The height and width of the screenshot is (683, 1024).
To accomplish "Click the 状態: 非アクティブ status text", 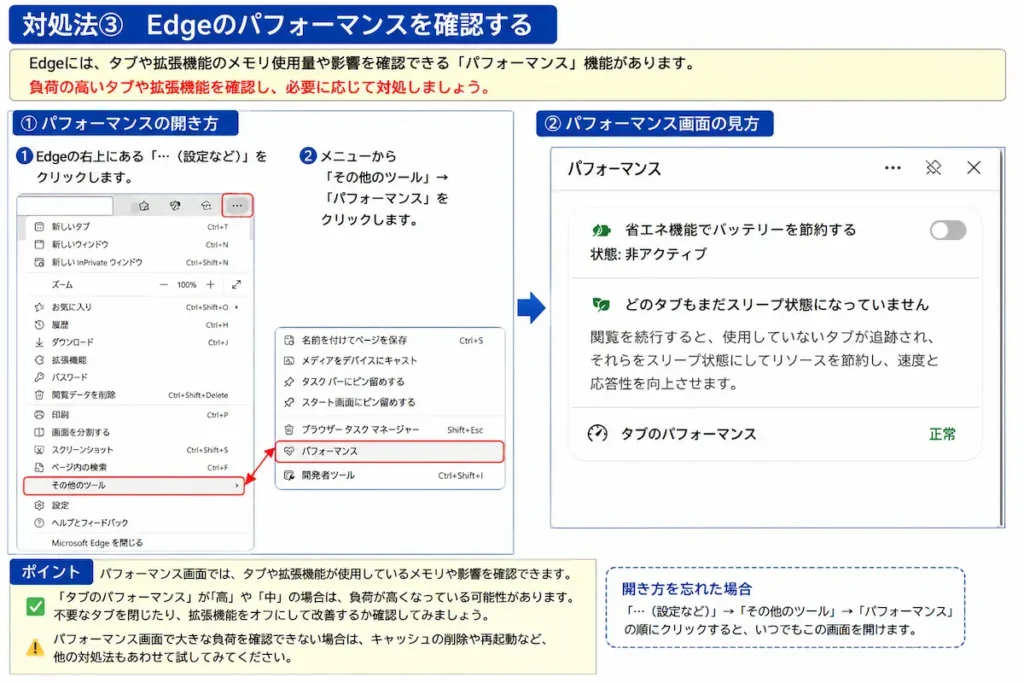I will click(x=648, y=254).
